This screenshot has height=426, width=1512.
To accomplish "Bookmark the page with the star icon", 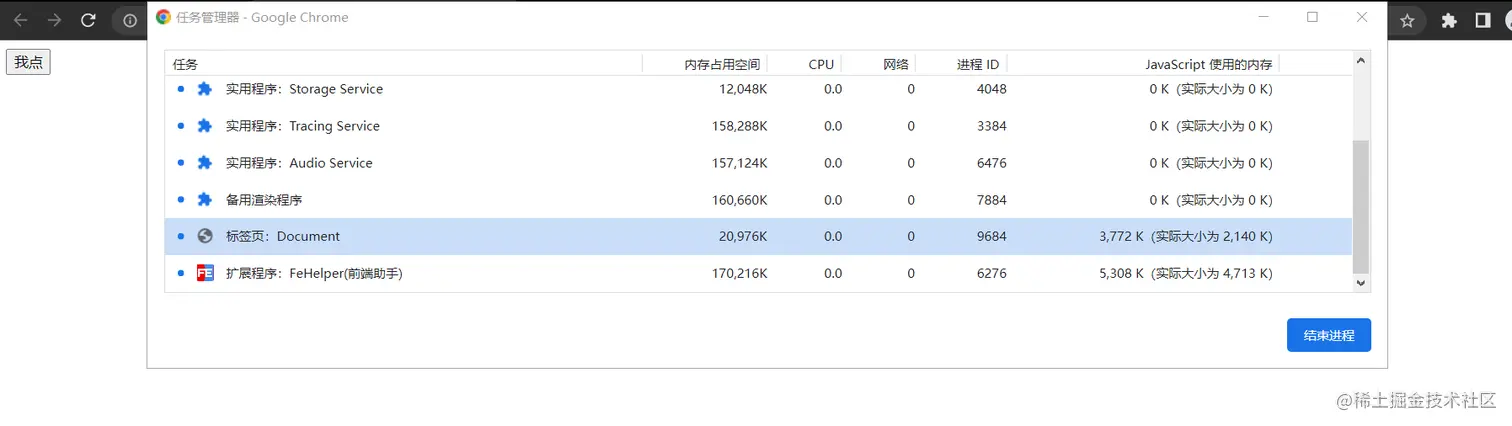I will tap(1407, 20).
